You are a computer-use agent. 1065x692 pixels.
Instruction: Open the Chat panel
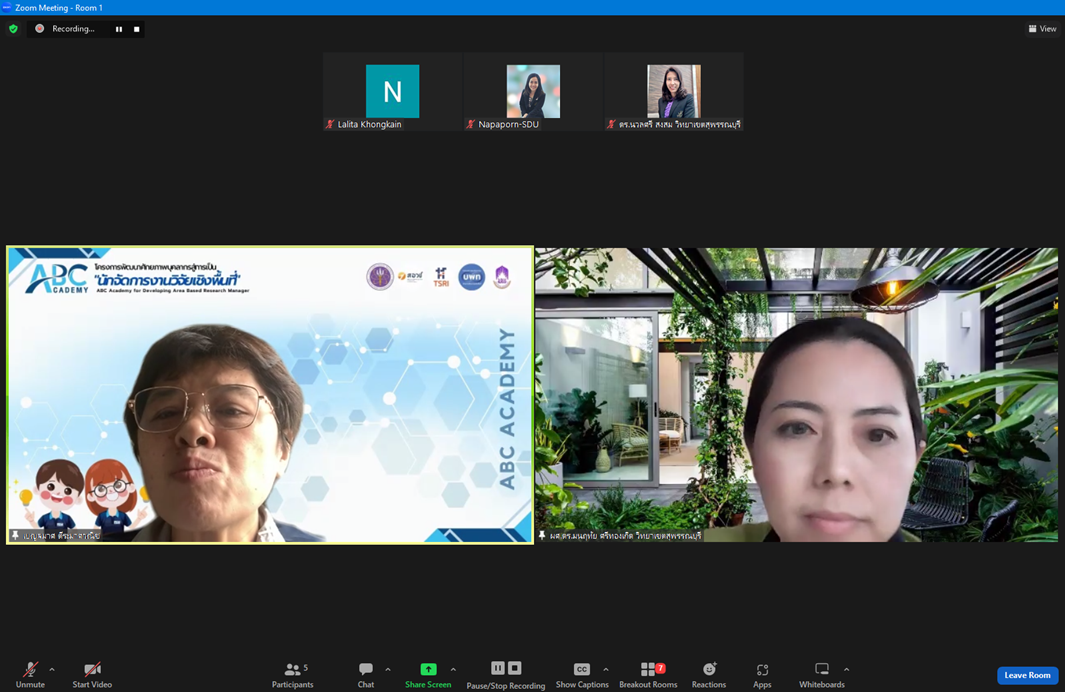click(x=366, y=672)
